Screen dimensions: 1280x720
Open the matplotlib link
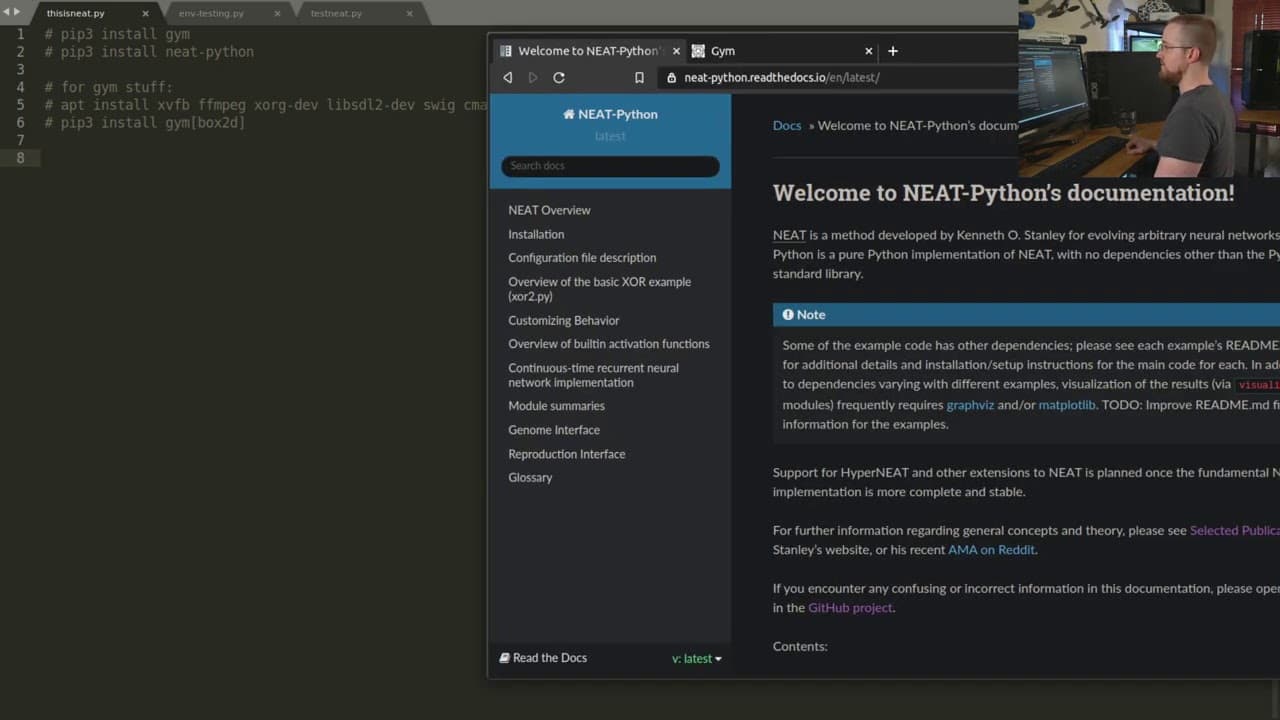coord(1067,405)
